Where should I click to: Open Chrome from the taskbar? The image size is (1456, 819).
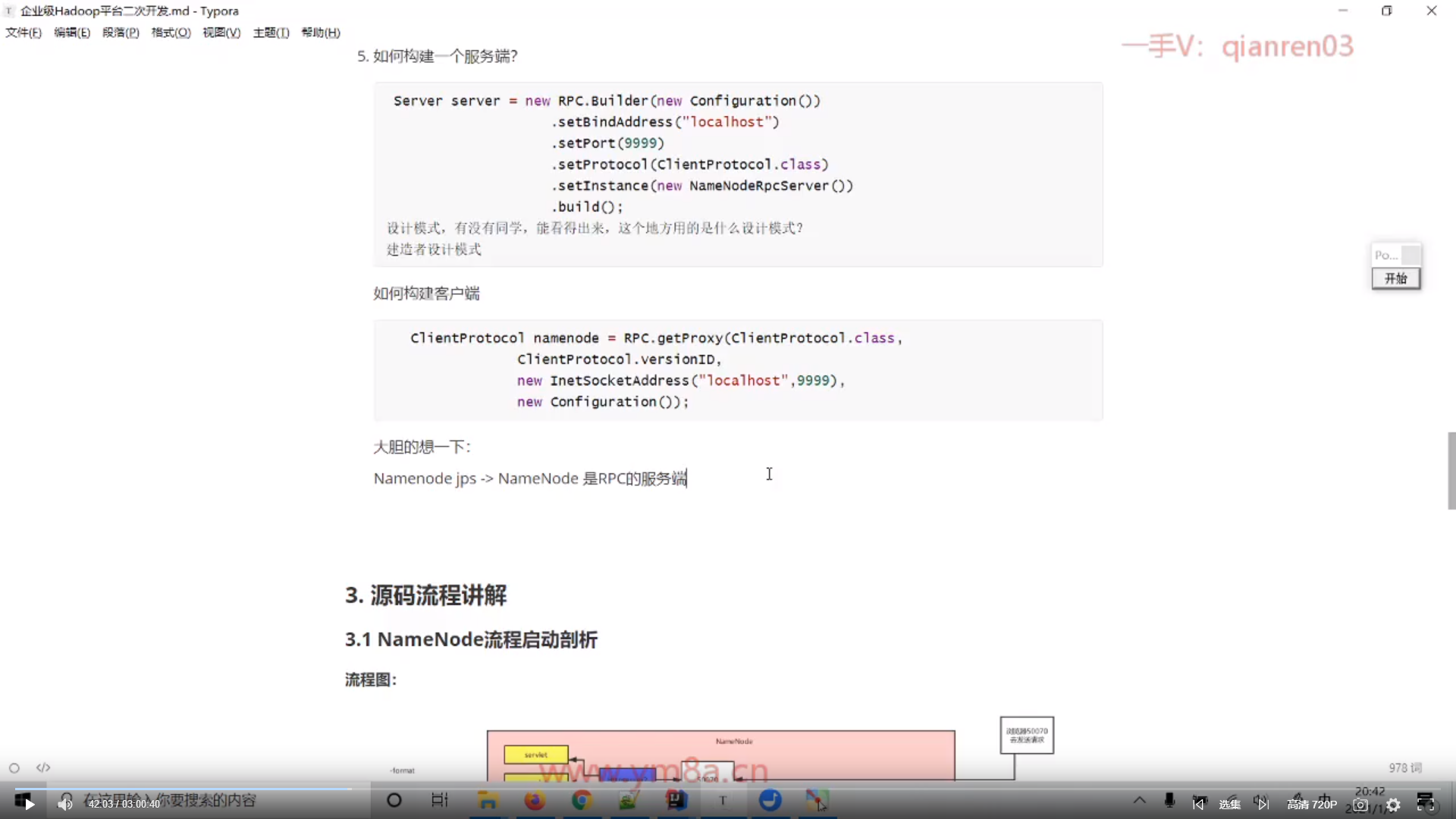click(582, 800)
